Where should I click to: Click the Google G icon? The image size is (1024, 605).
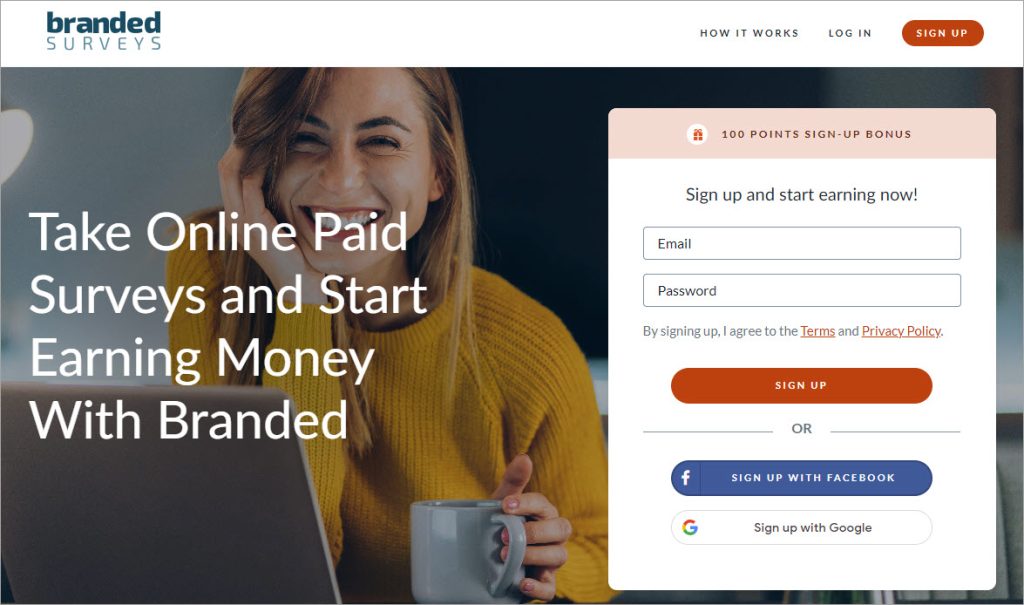[690, 527]
